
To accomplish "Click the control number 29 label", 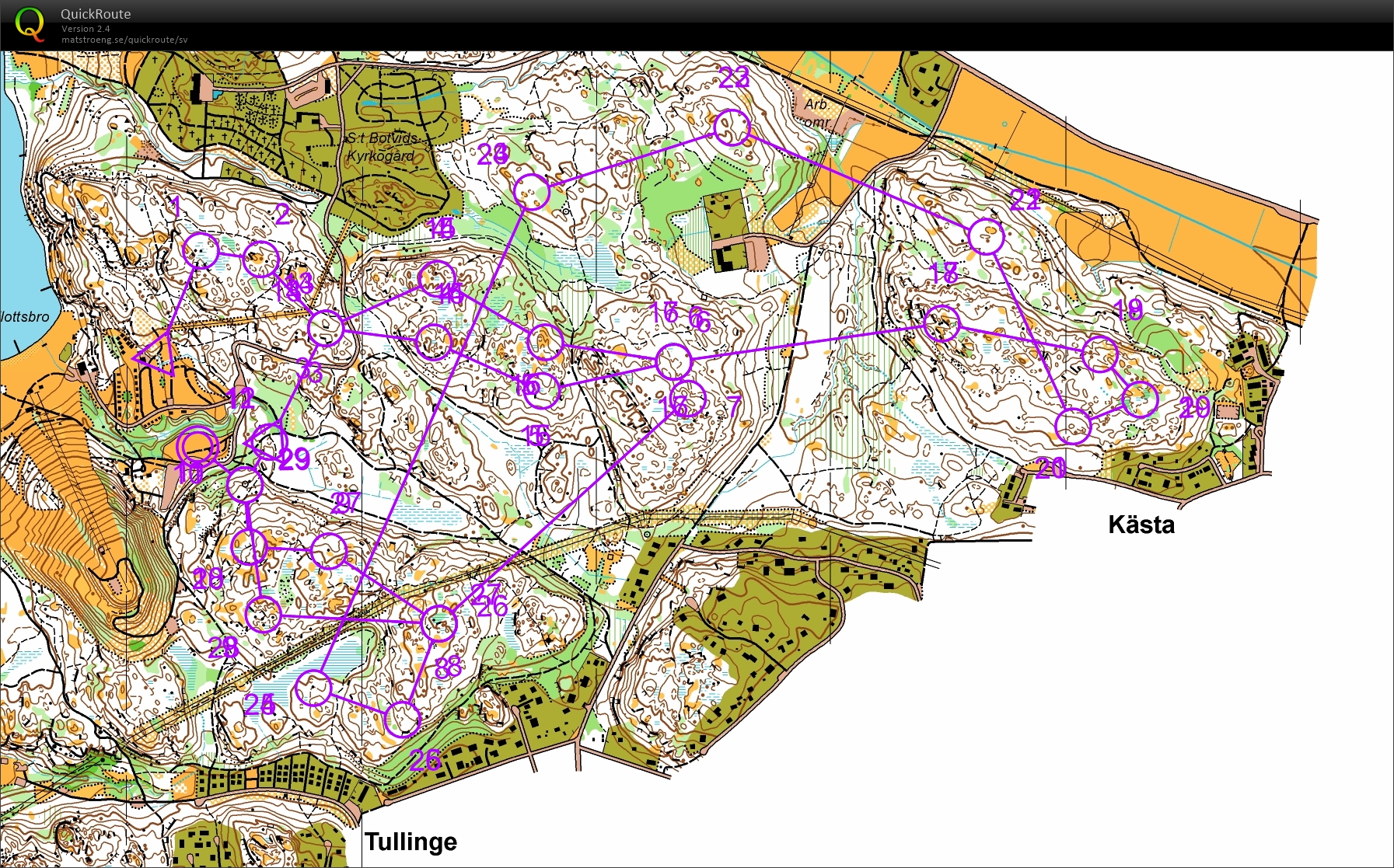I will 294,459.
